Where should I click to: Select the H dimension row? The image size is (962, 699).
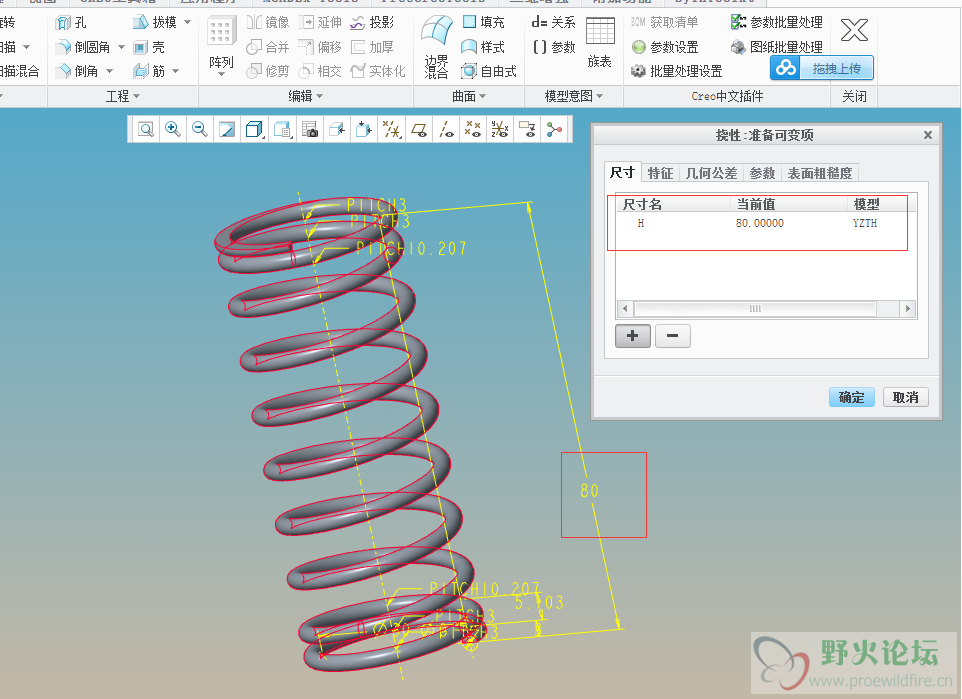766,223
